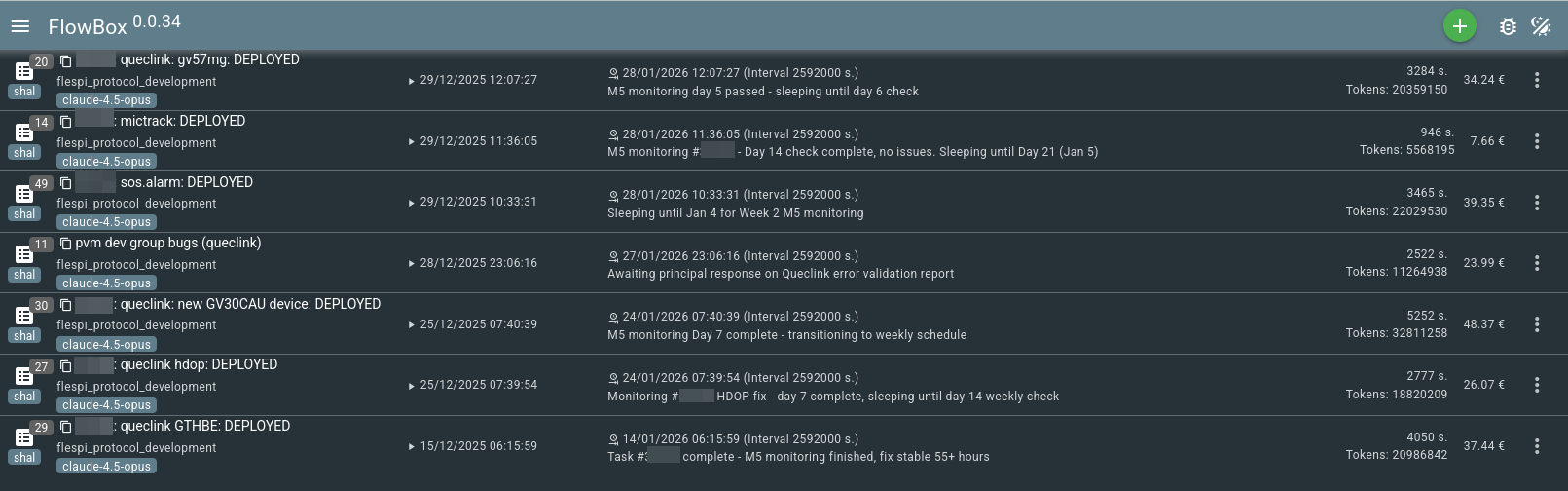
Task: Copy the gv57mg task title
Action: [66, 60]
